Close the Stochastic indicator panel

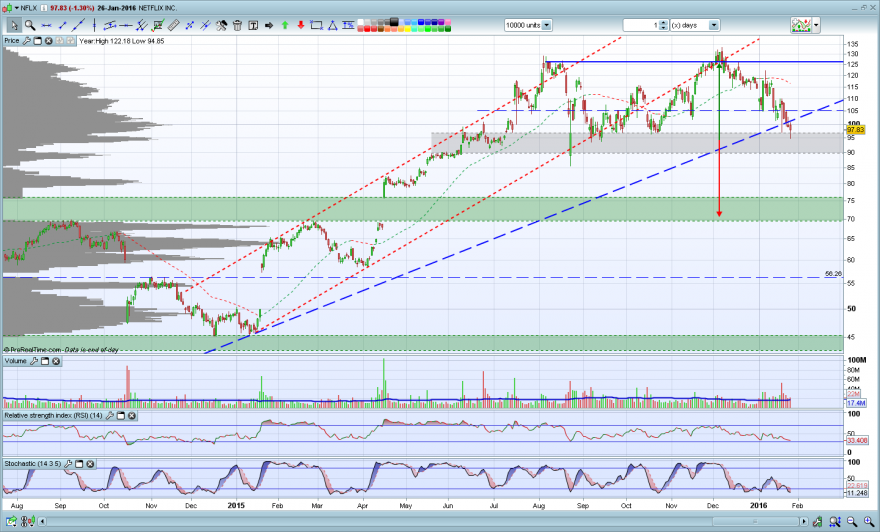(x=90, y=464)
